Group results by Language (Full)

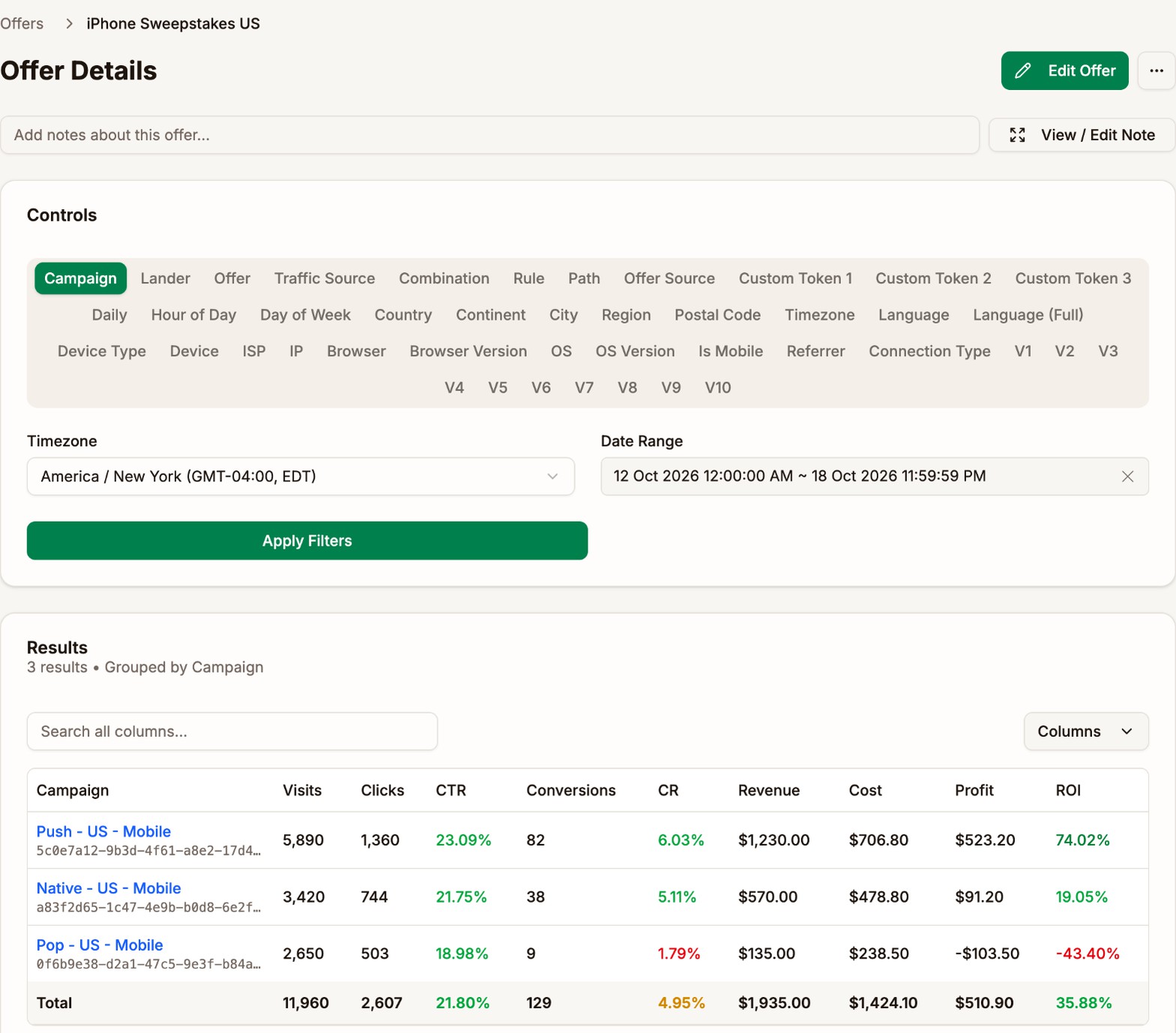click(1028, 315)
